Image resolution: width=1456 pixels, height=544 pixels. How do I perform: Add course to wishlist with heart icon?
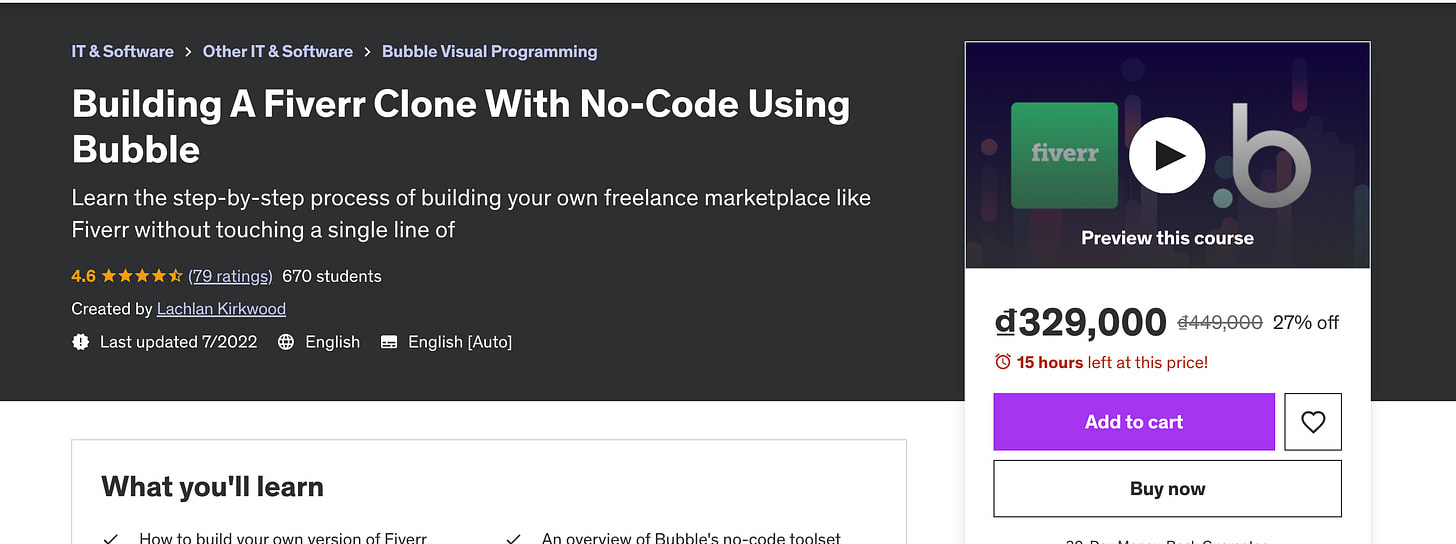[1313, 422]
